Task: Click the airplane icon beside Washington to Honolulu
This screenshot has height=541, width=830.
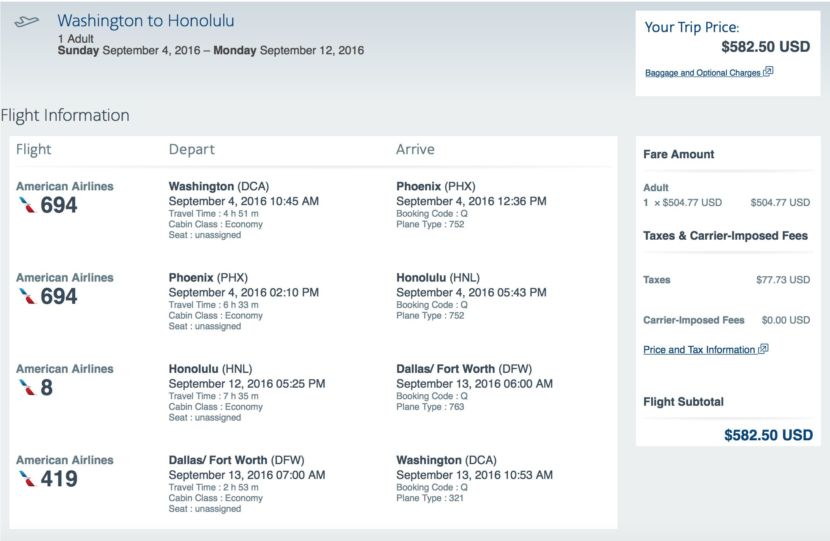Action: [26, 22]
